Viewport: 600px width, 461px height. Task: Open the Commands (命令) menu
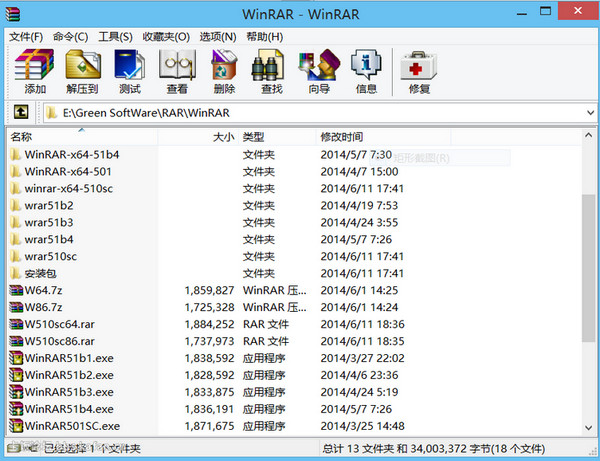tap(70, 37)
